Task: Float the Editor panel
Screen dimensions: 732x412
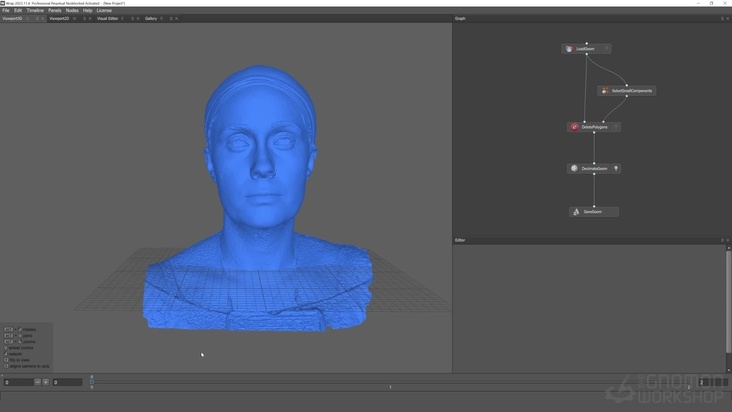Action: (x=722, y=240)
